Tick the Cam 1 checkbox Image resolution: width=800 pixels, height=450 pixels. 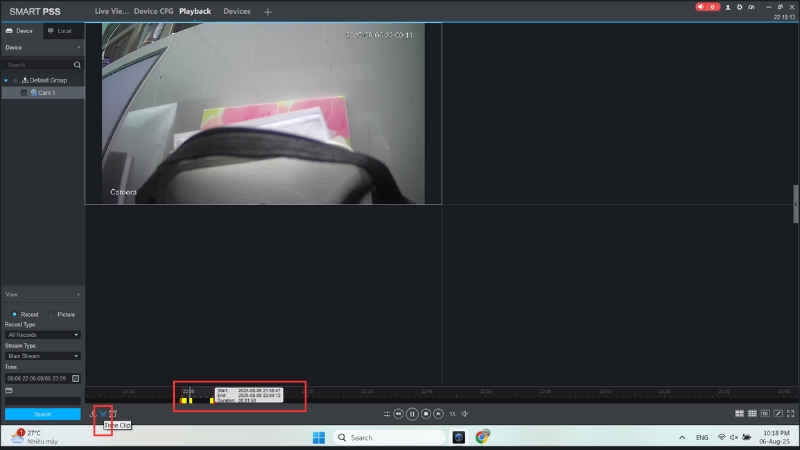[x=24, y=92]
